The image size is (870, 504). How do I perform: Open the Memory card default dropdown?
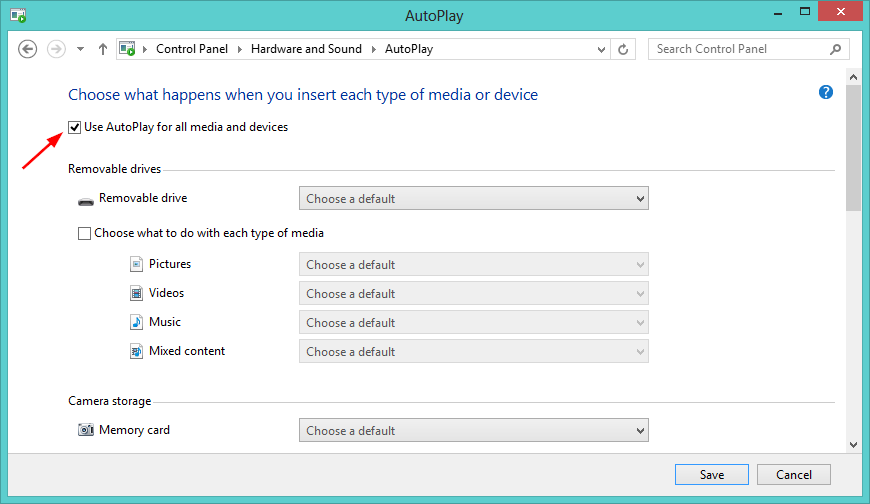[x=473, y=431]
